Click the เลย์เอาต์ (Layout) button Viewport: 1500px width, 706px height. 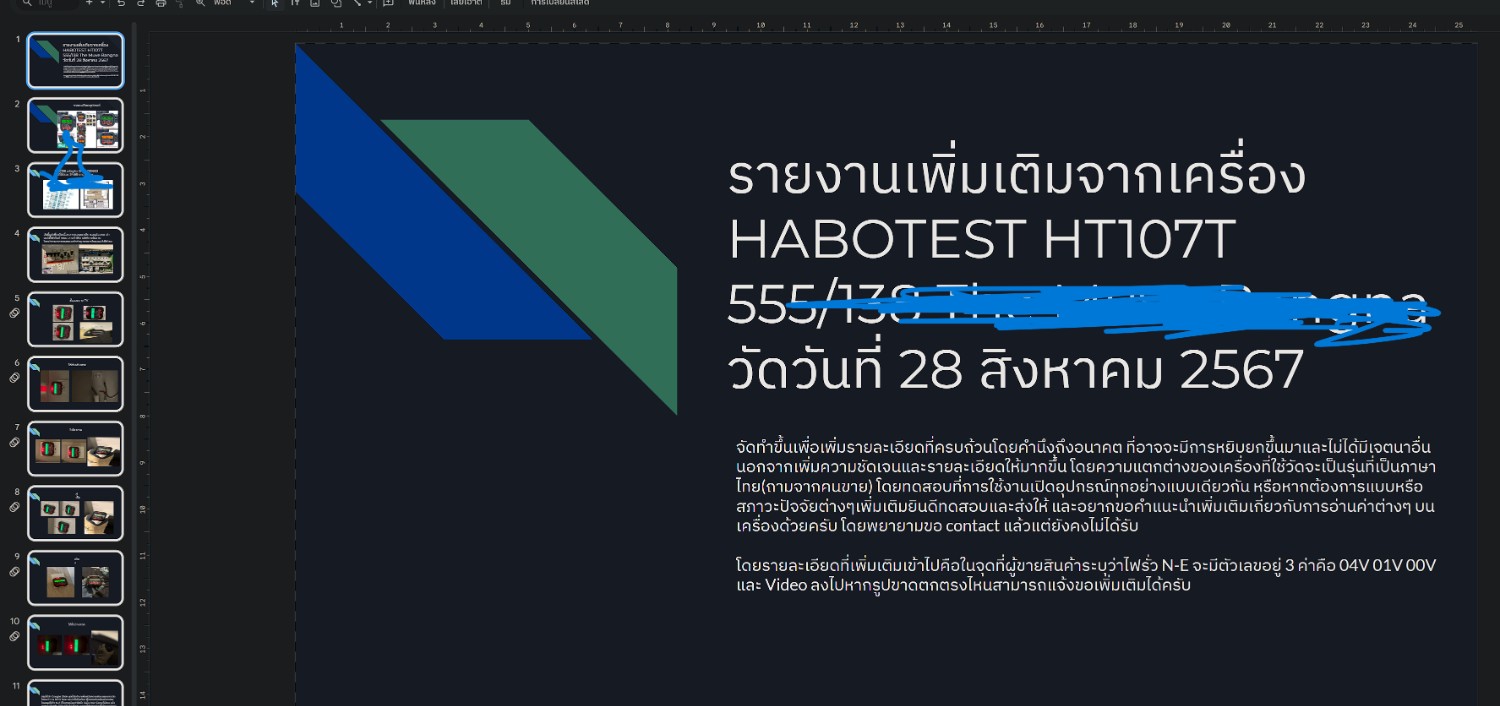(466, 3)
